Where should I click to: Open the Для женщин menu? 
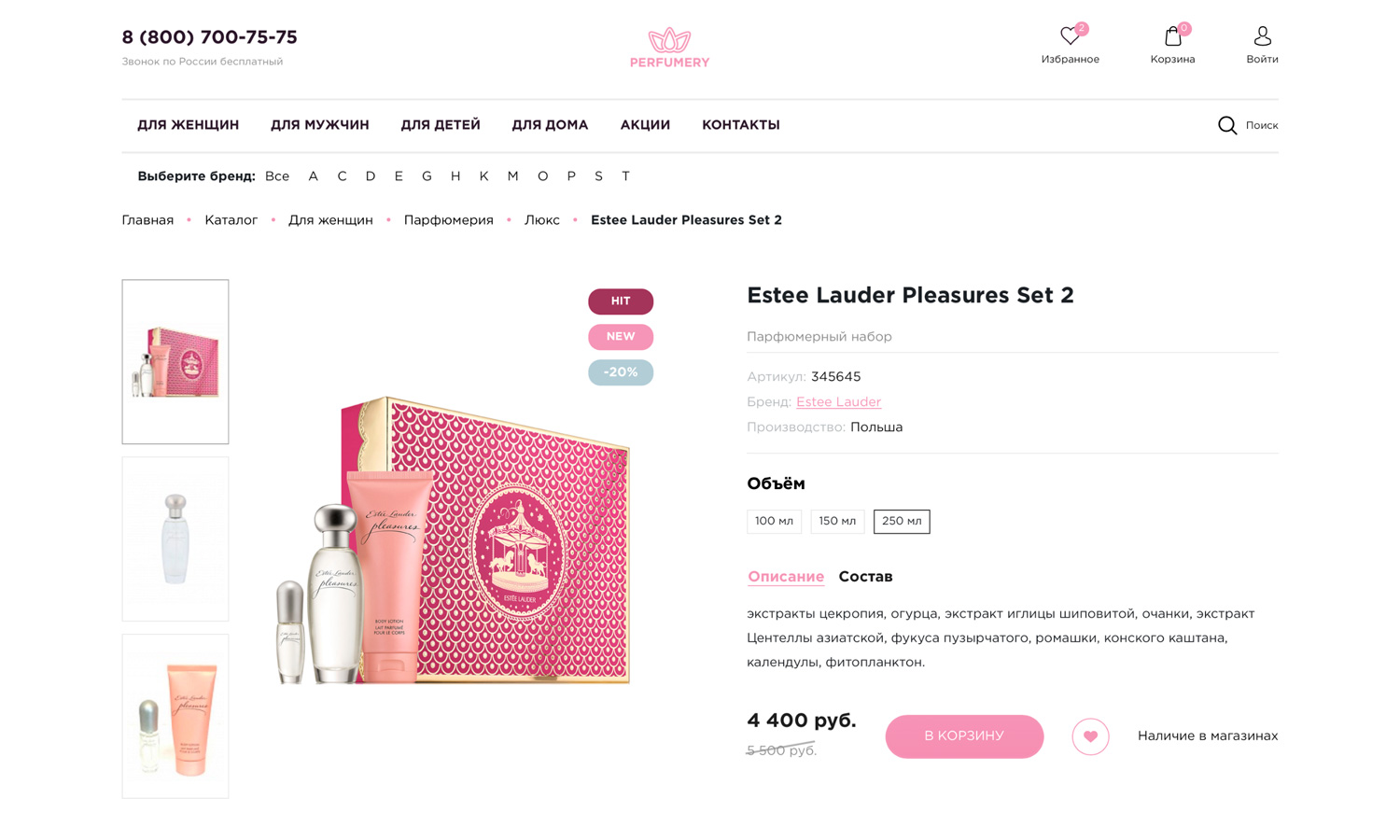(x=189, y=125)
